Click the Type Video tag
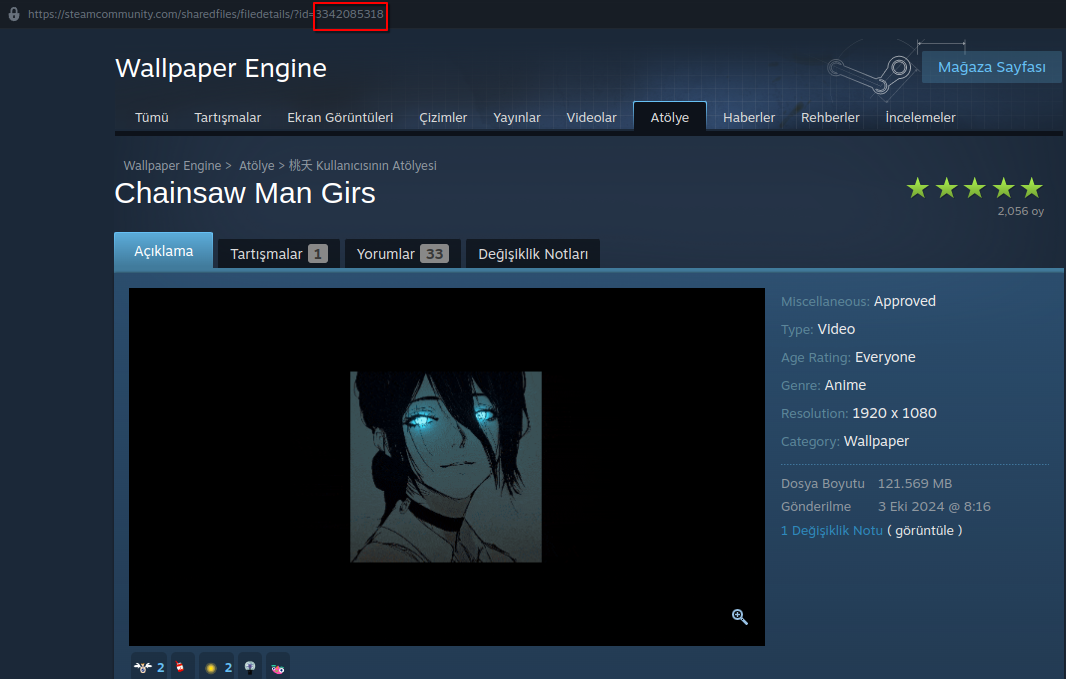Viewport: 1066px width, 679px height. point(836,329)
